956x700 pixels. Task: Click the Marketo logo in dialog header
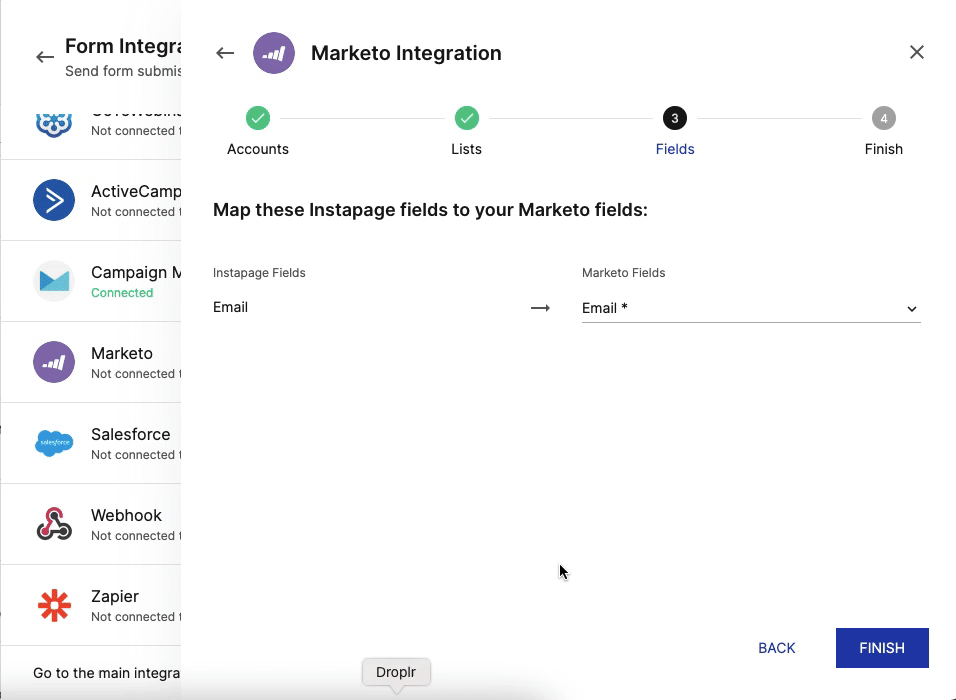pyautogui.click(x=274, y=53)
